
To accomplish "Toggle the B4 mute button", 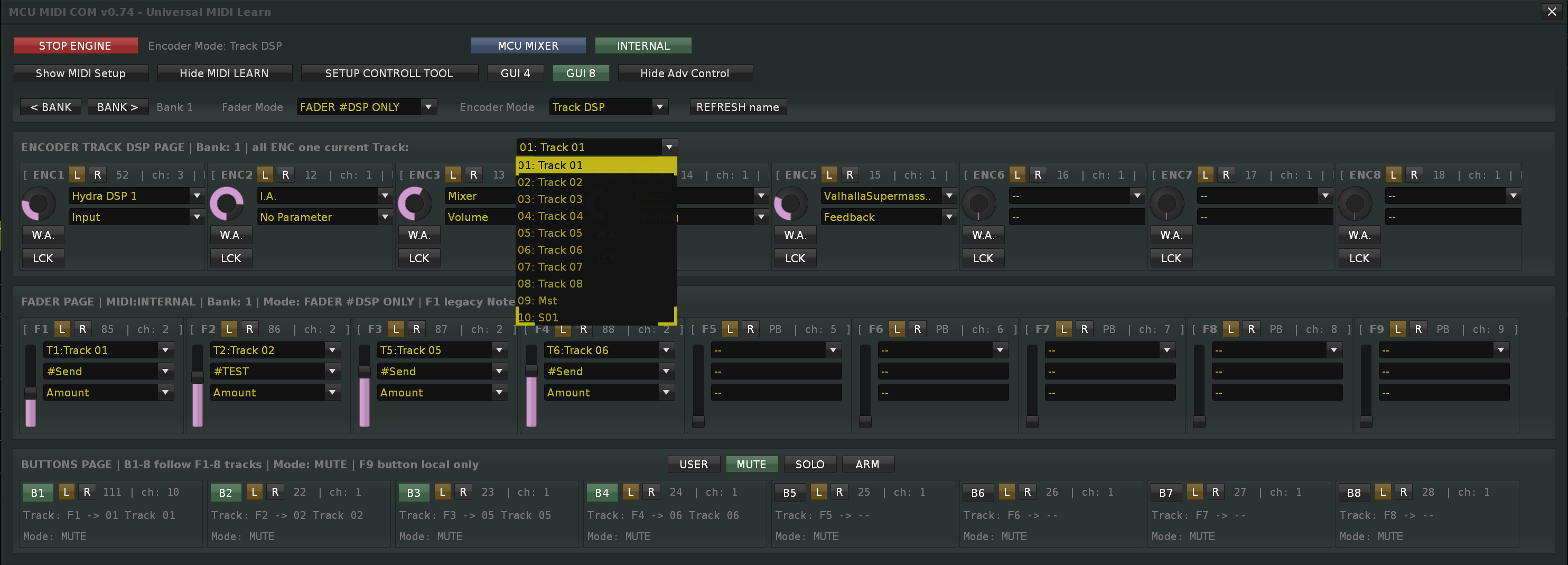I will [x=602, y=493].
